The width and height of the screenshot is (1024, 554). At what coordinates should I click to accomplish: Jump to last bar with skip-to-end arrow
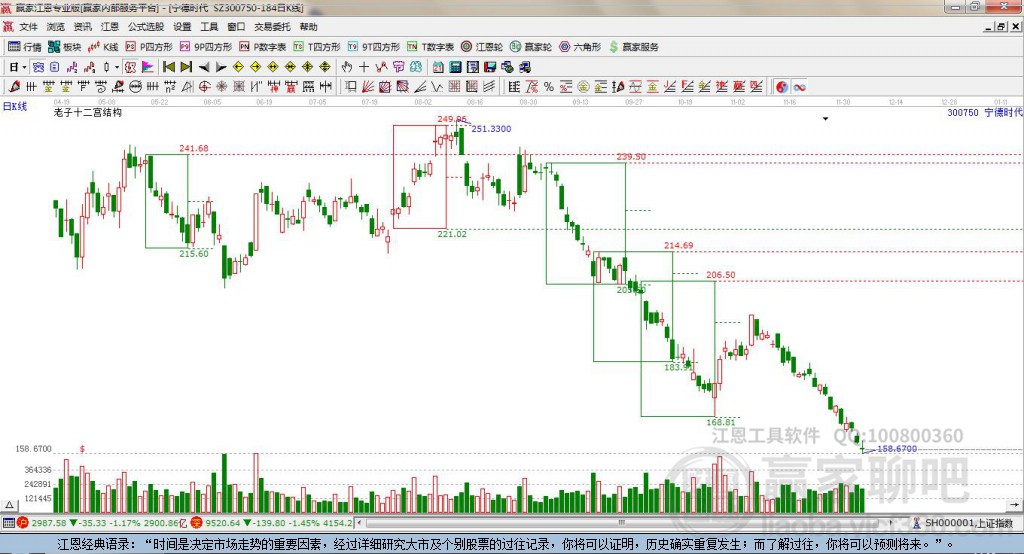(x=186, y=67)
